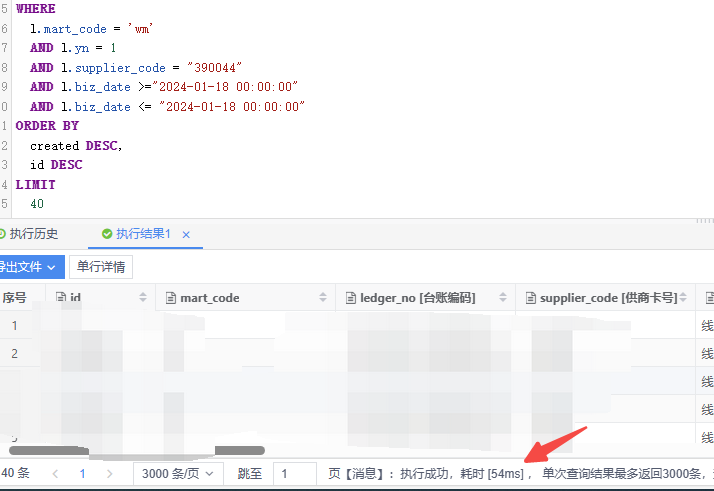Click the ledger_no [台账编码] column header
714x491 pixels.
tap(425, 297)
